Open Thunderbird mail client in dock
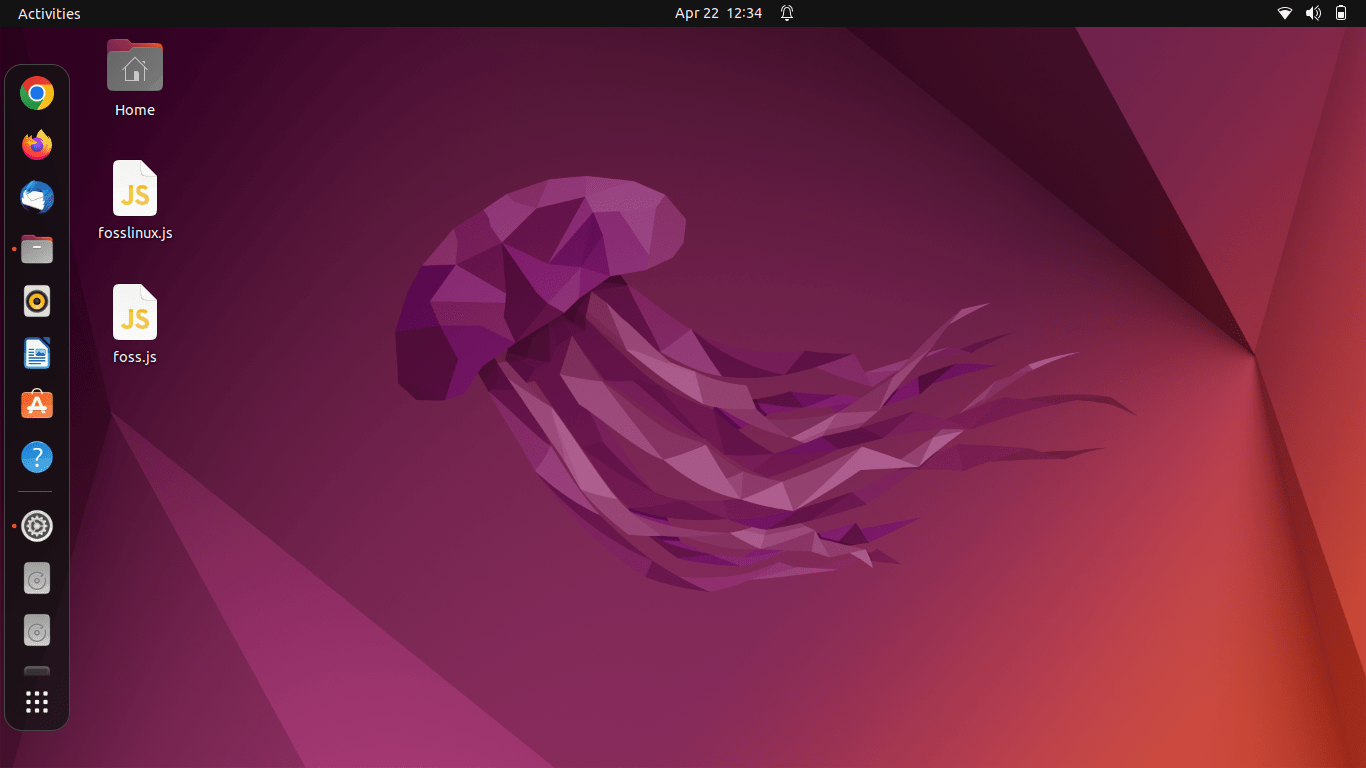1366x768 pixels. (x=37, y=198)
